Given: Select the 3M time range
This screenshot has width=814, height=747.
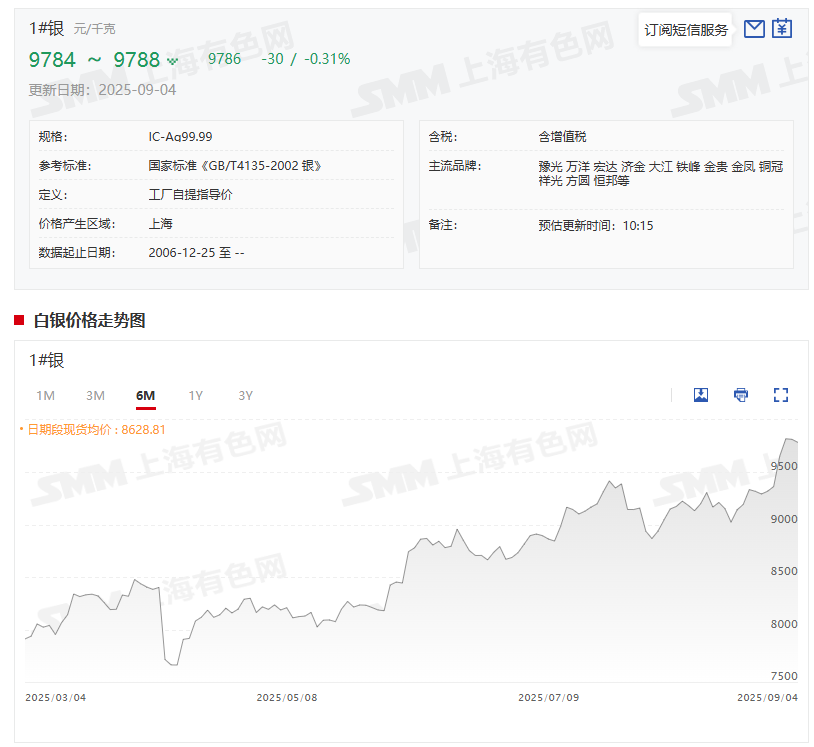Looking at the screenshot, I should (x=95, y=396).
